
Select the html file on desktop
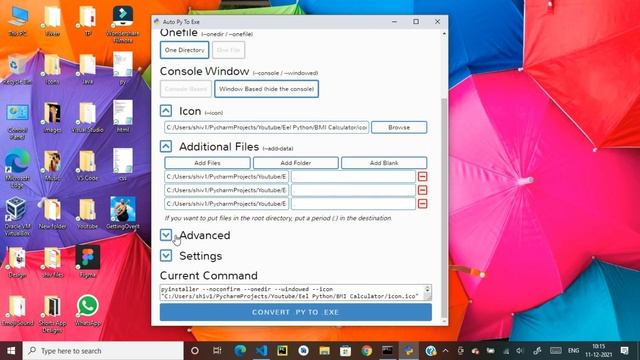123,116
